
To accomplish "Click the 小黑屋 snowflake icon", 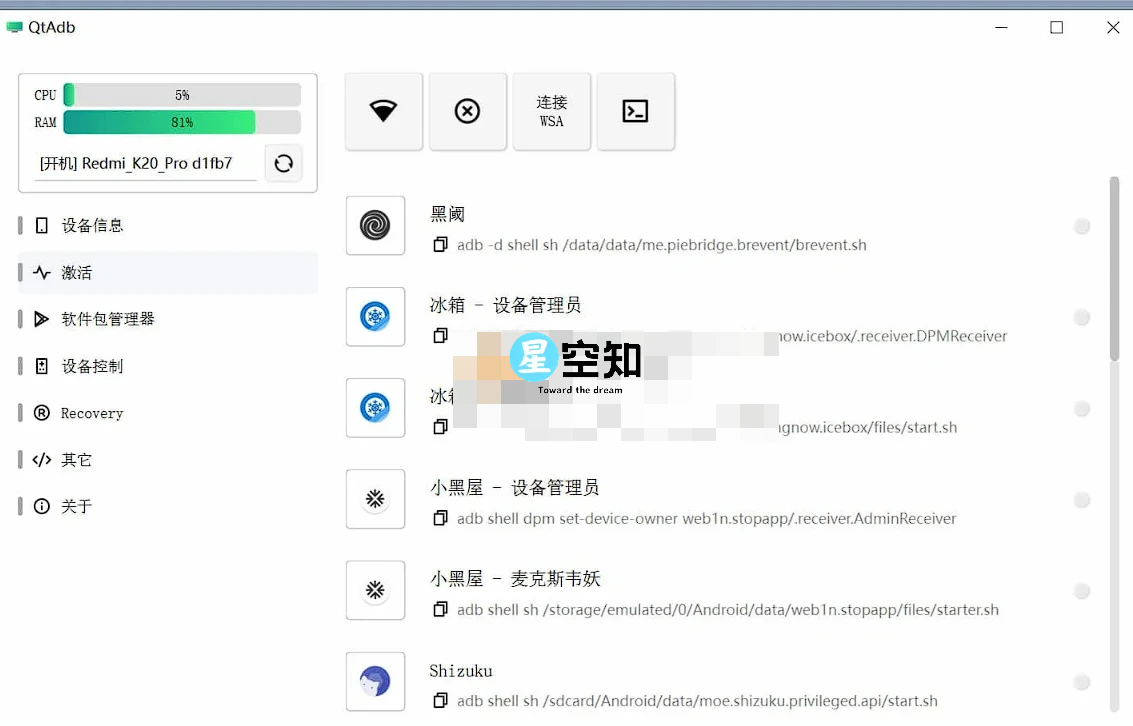I will (x=374, y=499).
